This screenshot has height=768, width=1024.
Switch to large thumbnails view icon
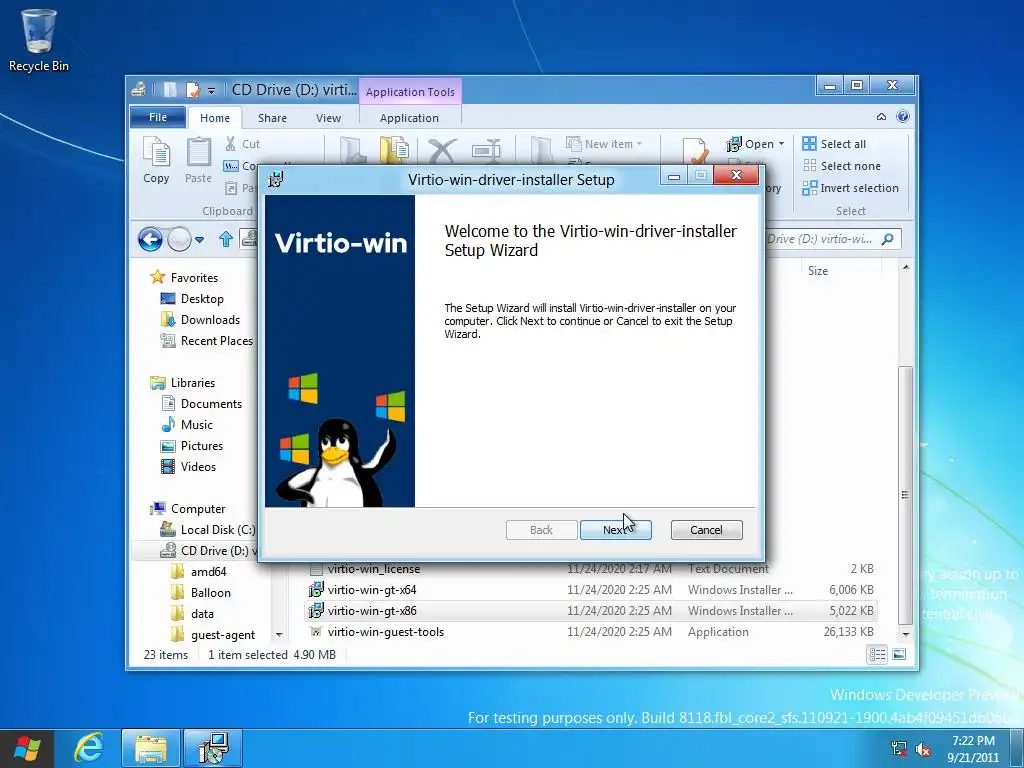tap(899, 654)
